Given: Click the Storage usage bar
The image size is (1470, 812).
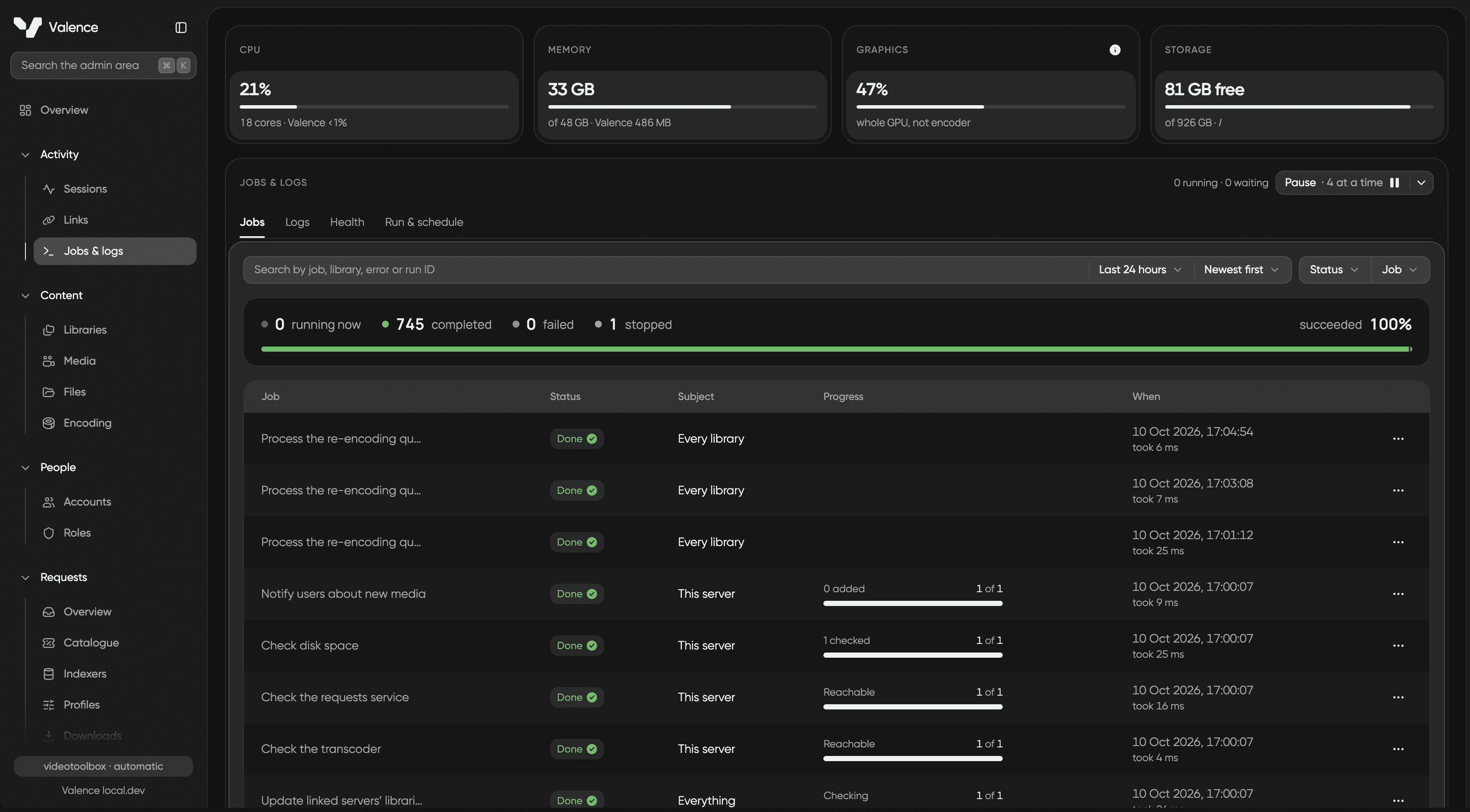Looking at the screenshot, I should point(1299,107).
